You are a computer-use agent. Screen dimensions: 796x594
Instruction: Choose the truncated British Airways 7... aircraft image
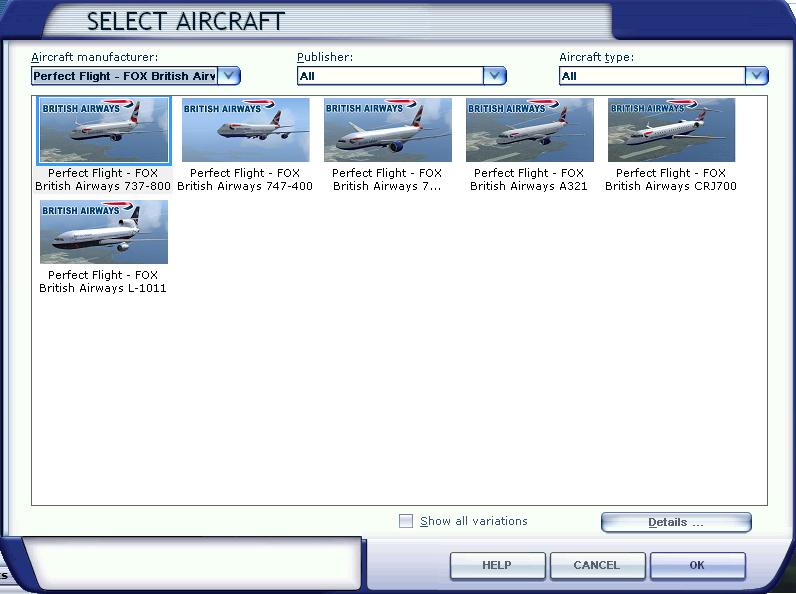388,130
